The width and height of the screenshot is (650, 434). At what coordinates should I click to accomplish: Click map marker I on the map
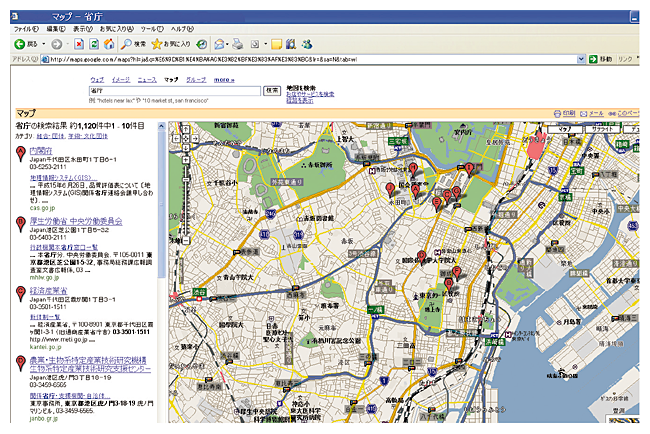pyautogui.click(x=469, y=169)
